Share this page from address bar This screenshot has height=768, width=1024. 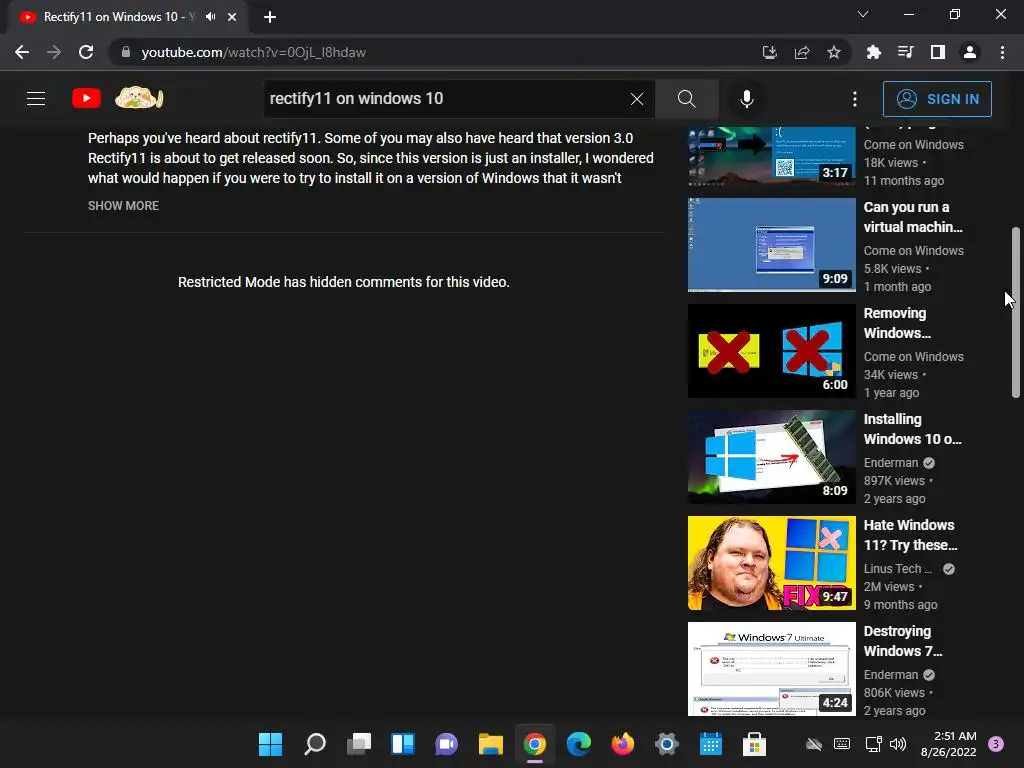click(x=802, y=52)
